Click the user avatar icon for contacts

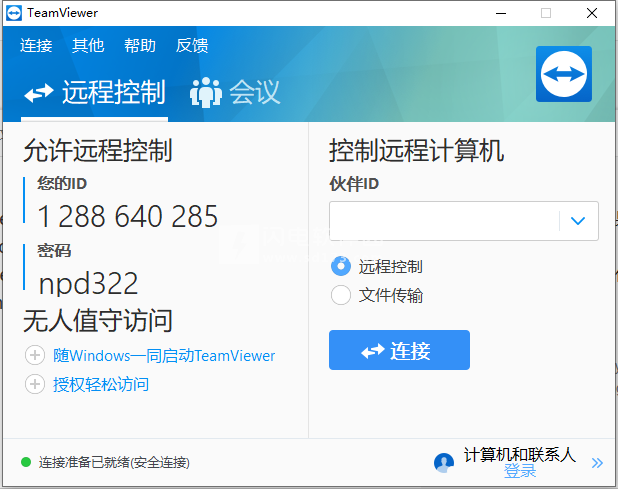click(x=444, y=463)
